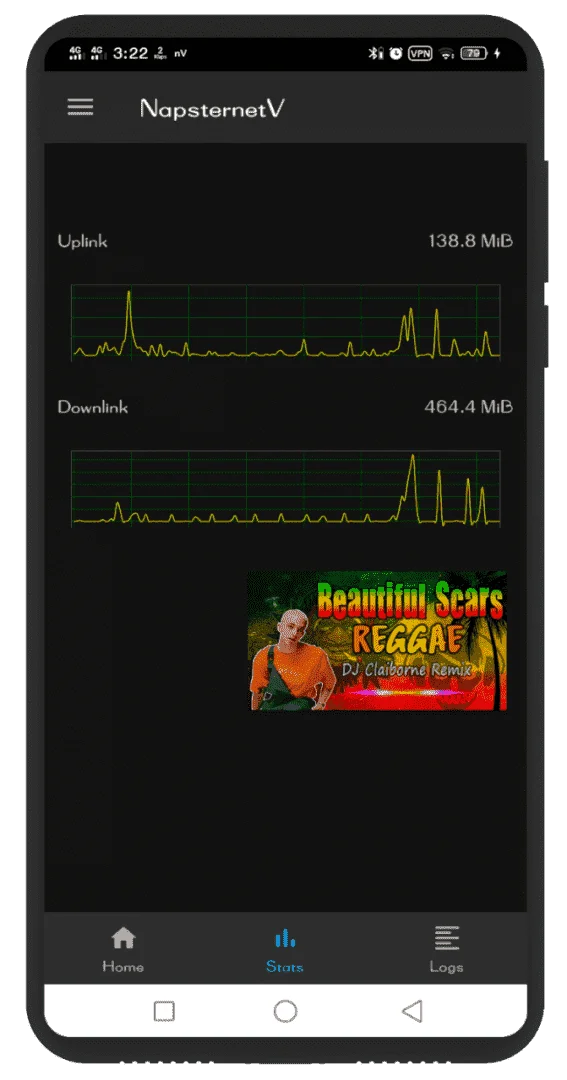567x1080 pixels.
Task: Tap the Wi-Fi icon in status bar
Action: (x=446, y=54)
